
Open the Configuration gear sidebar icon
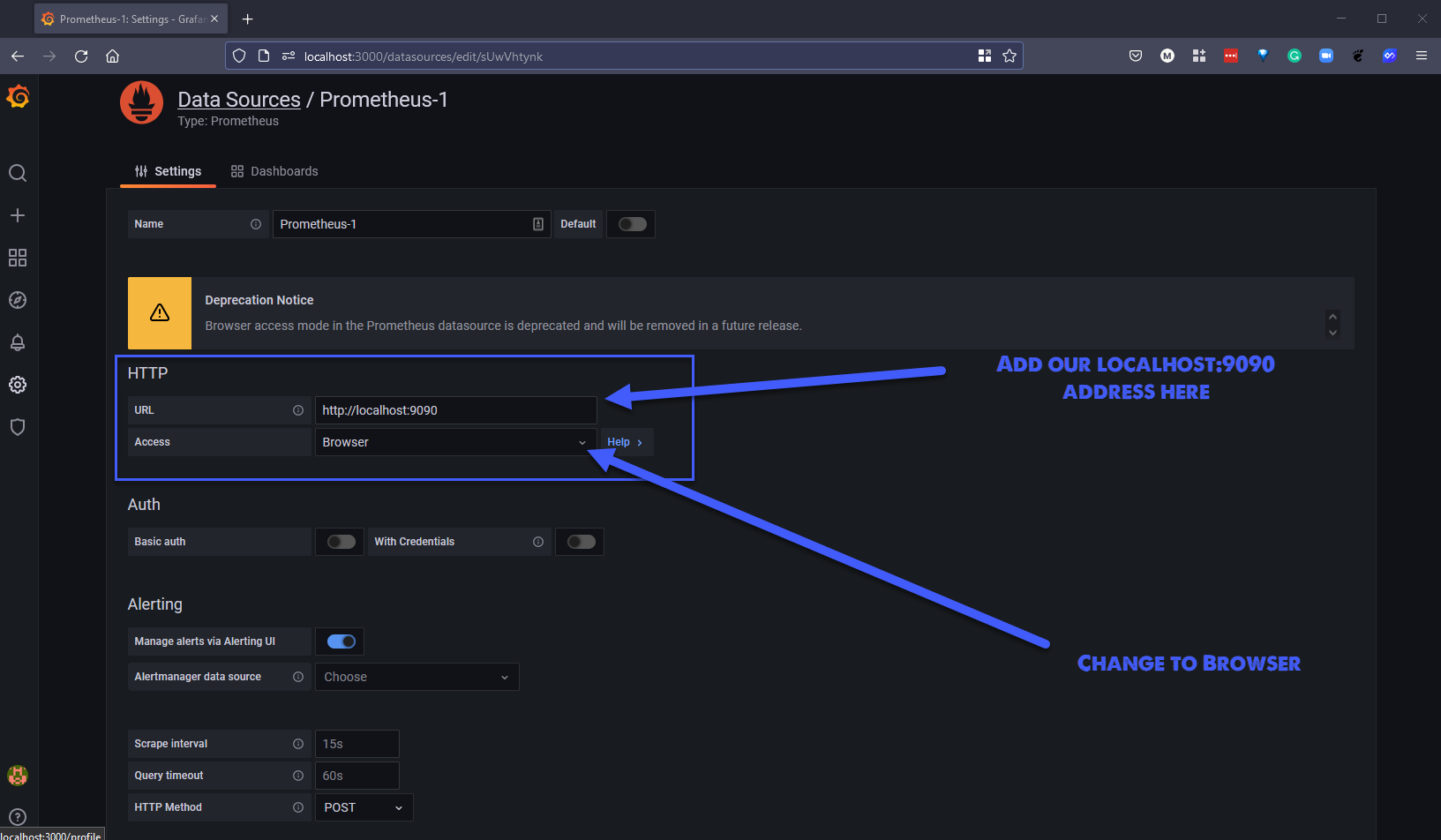pos(18,385)
